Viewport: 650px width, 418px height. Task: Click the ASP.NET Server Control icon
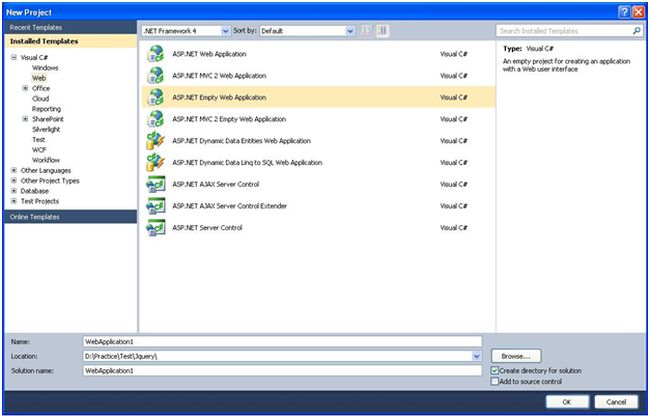155,227
